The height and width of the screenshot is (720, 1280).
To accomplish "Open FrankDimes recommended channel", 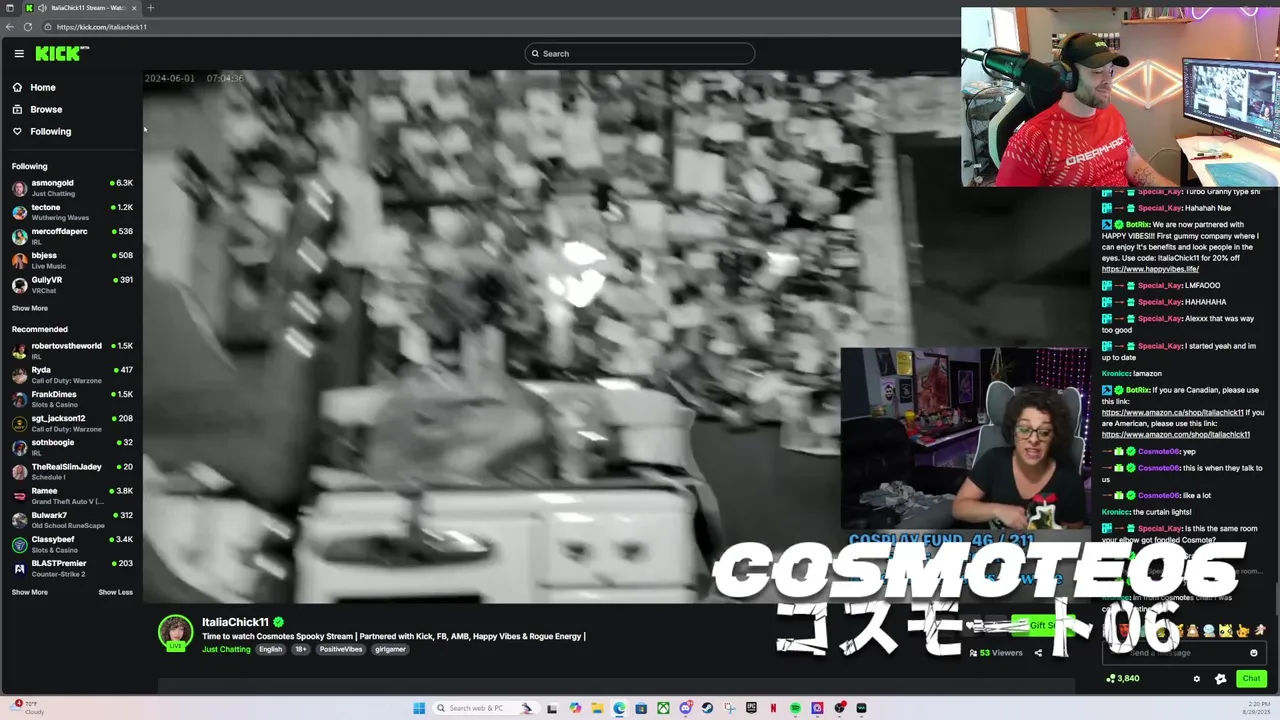I will (x=72, y=398).
